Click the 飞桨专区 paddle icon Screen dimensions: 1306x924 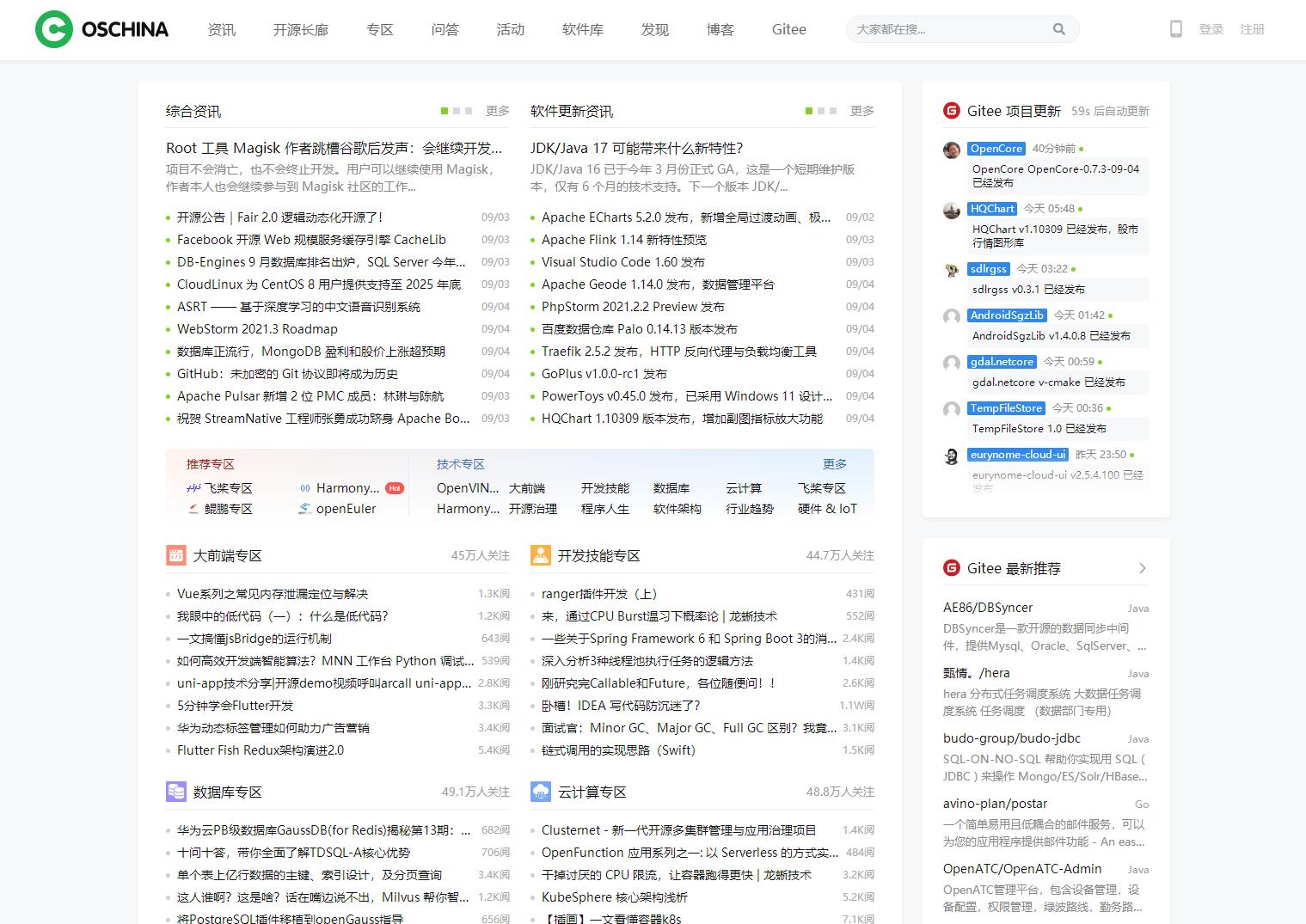point(194,487)
